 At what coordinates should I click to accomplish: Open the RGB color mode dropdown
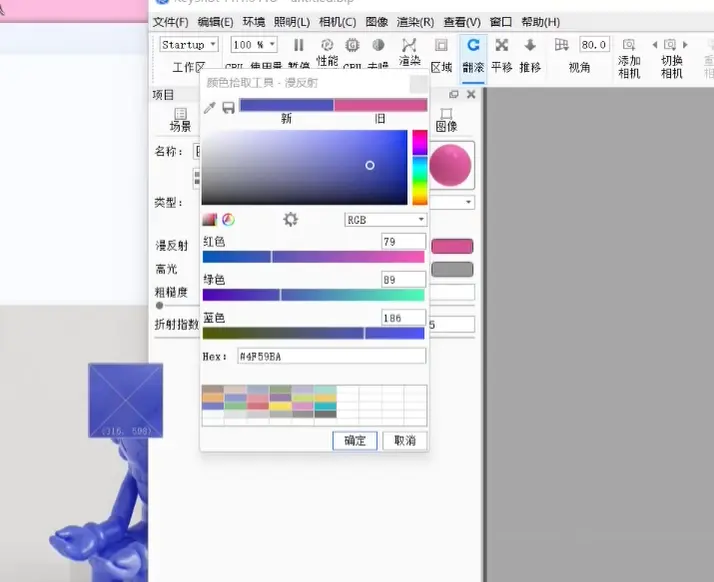[385, 219]
